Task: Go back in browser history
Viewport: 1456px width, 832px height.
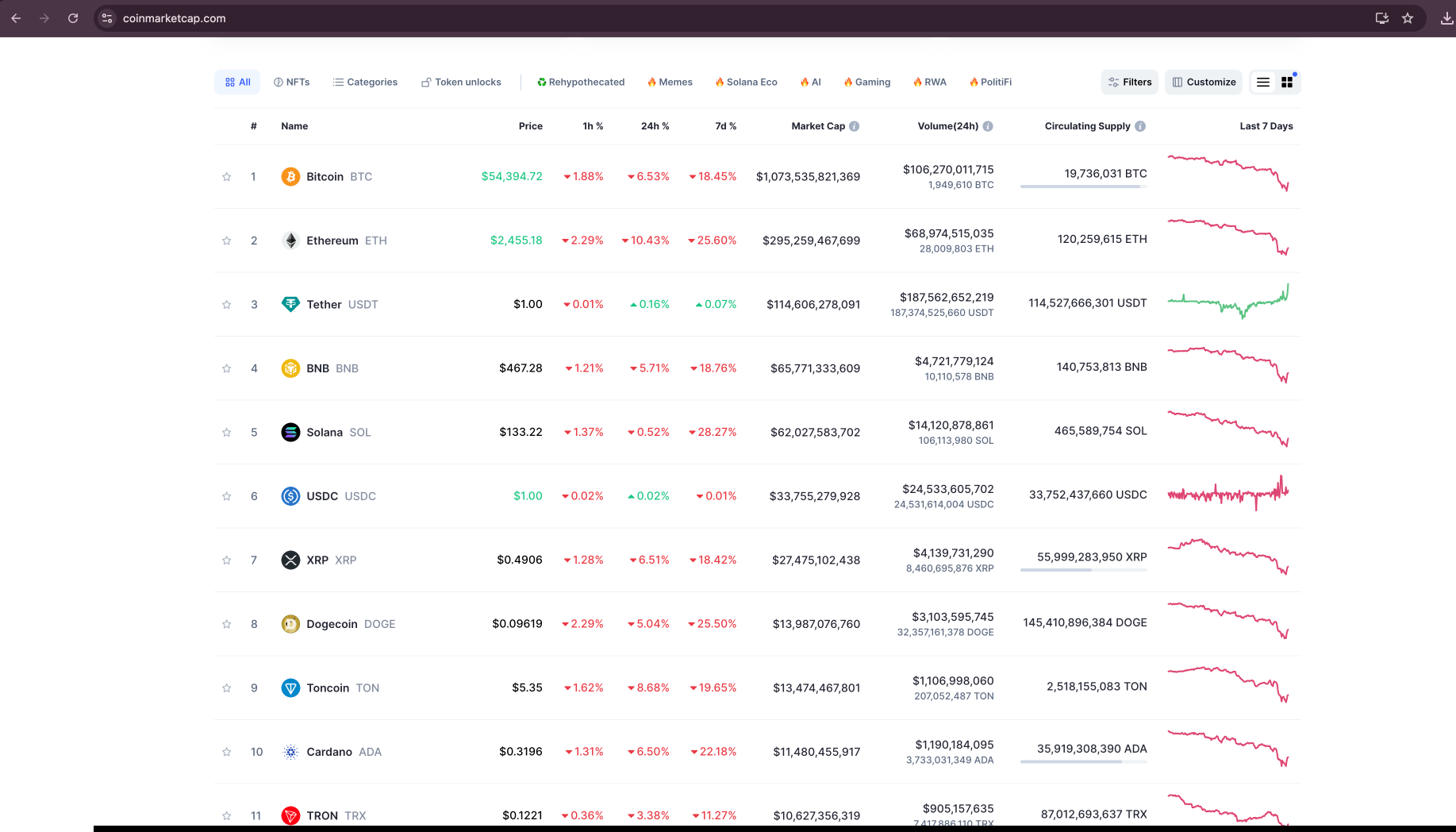Action: pyautogui.click(x=16, y=17)
